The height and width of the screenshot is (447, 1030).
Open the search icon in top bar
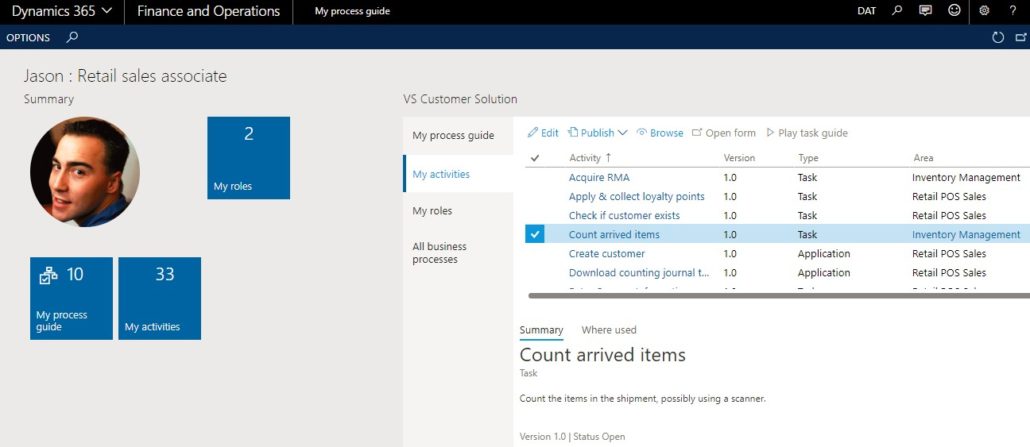click(x=897, y=11)
